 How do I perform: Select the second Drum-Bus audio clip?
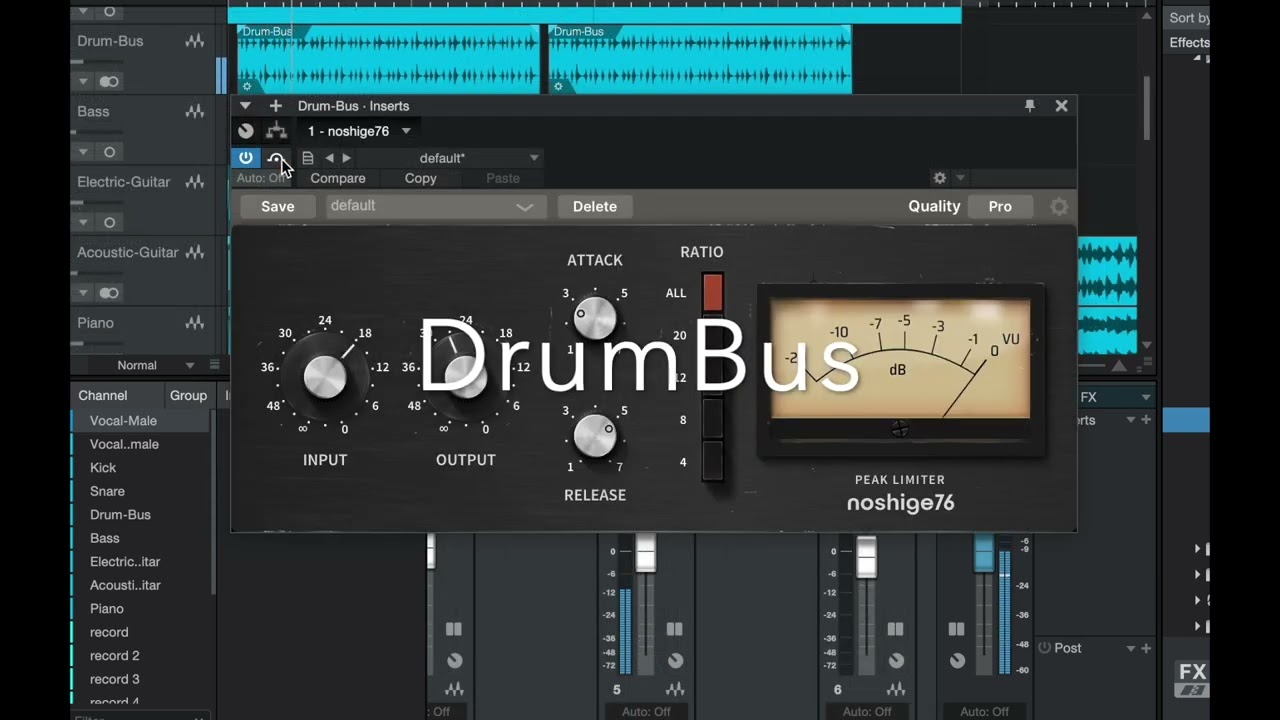point(700,59)
